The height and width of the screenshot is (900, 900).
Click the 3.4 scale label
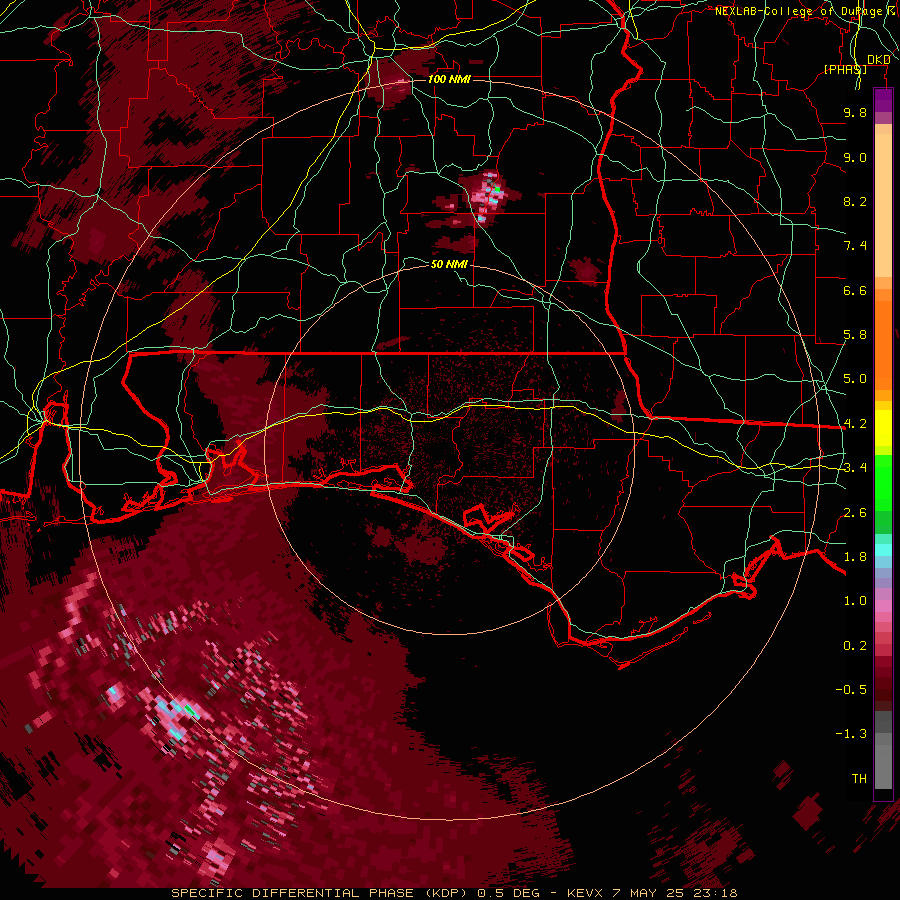pyautogui.click(x=855, y=468)
